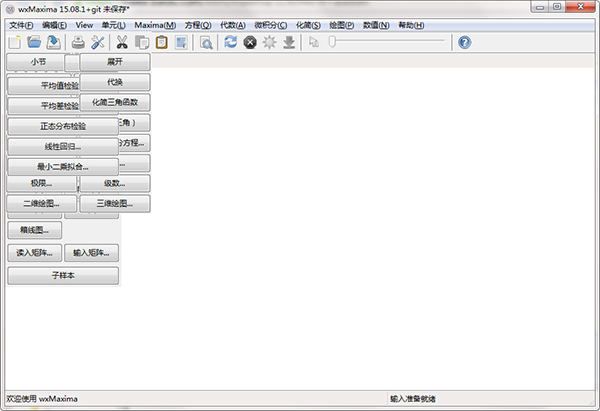Open the 数值(N) menu
The width and height of the screenshot is (600, 411).
[x=376, y=25]
